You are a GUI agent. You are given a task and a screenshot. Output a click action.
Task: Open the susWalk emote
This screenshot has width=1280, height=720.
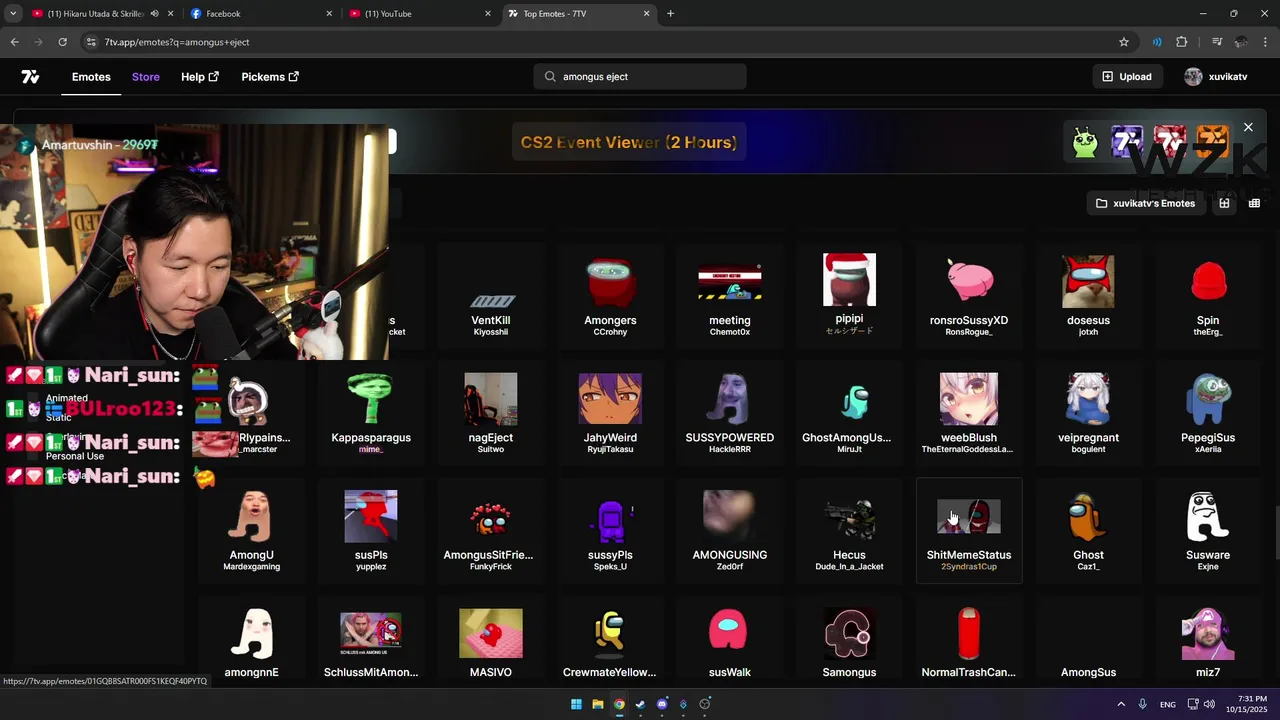point(730,642)
